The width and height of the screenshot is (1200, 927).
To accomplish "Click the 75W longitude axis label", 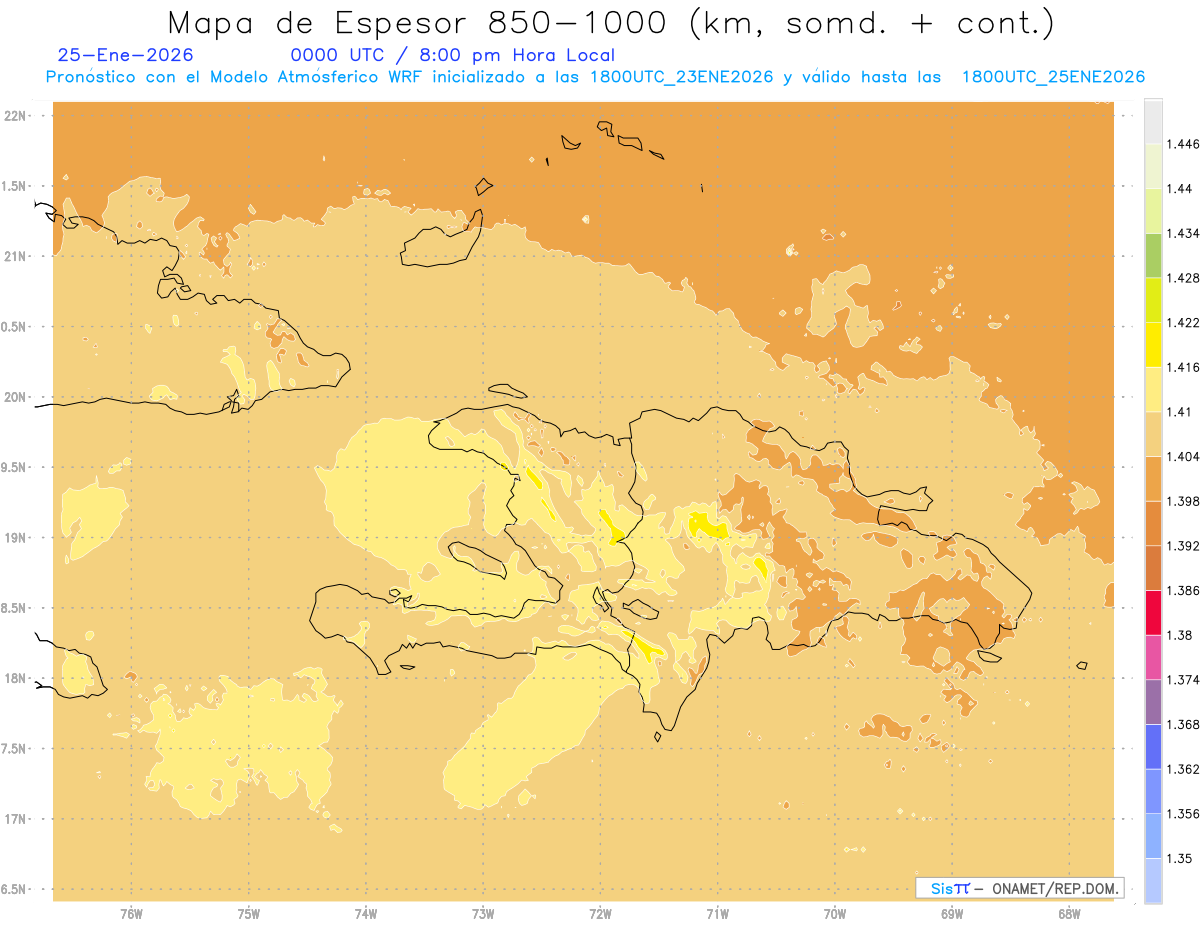I will [248, 914].
